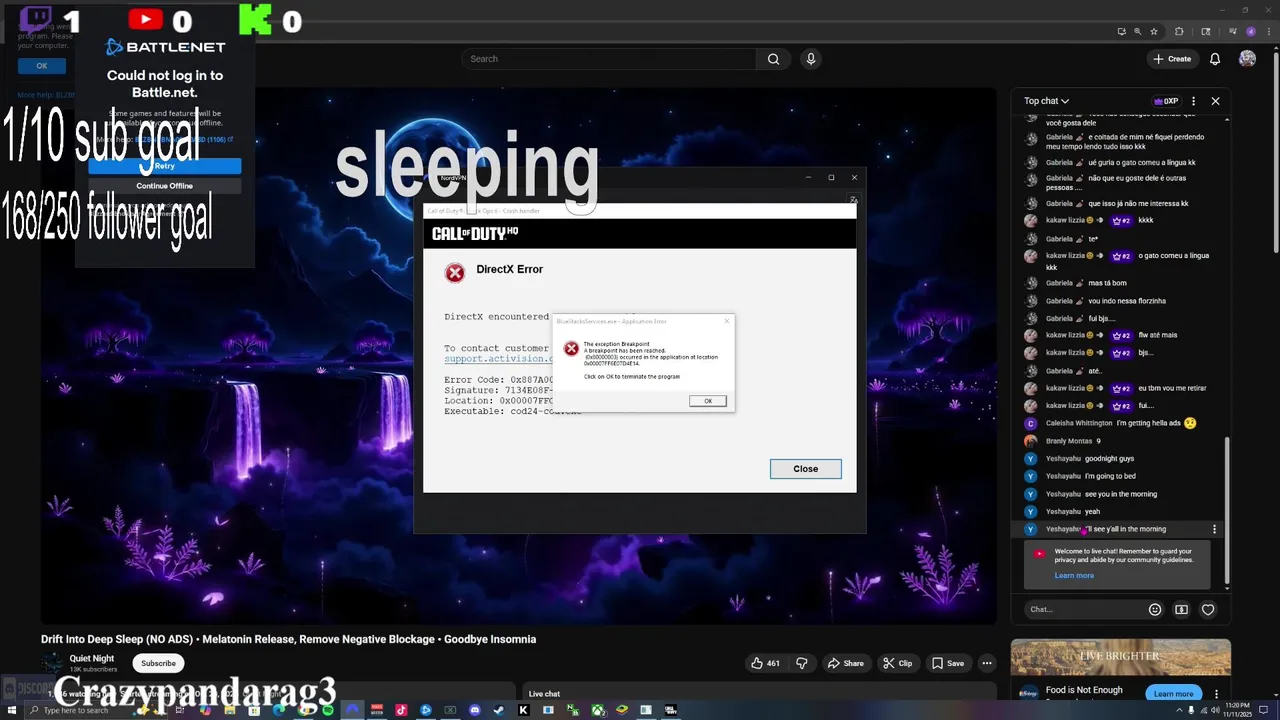Click the Create video button
This screenshot has width=1280, height=720.
[1172, 59]
